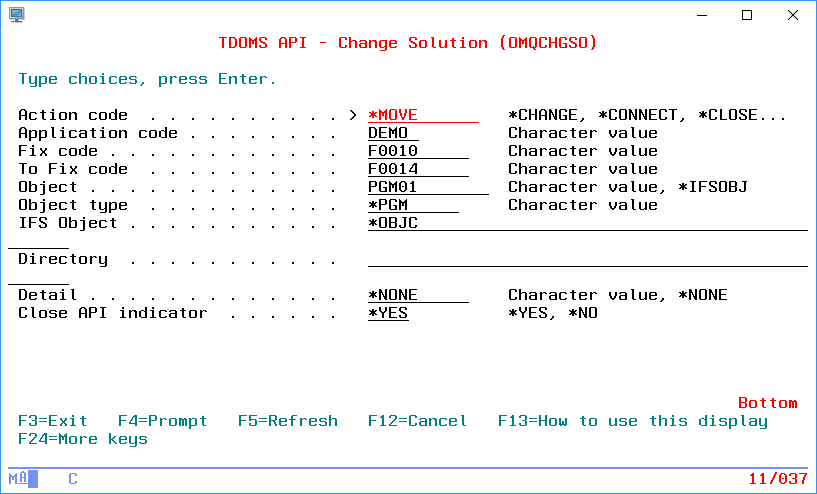Screen dimensions: 817x494
Task: Show more keys with F24=More keys
Action: (82, 439)
